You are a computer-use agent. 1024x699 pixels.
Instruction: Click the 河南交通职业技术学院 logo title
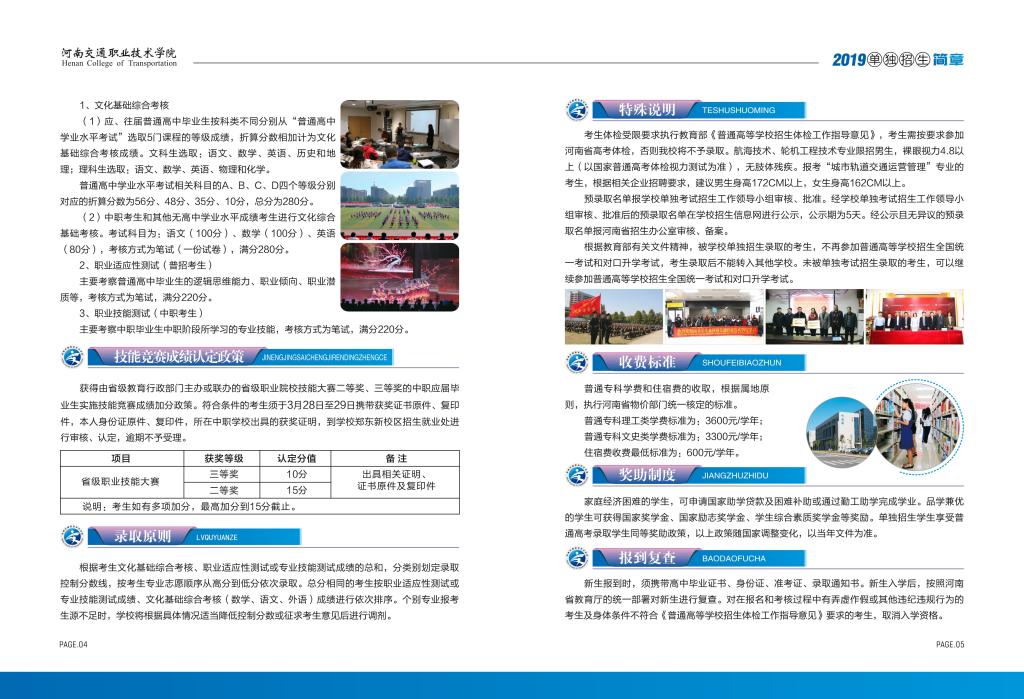tap(118, 56)
